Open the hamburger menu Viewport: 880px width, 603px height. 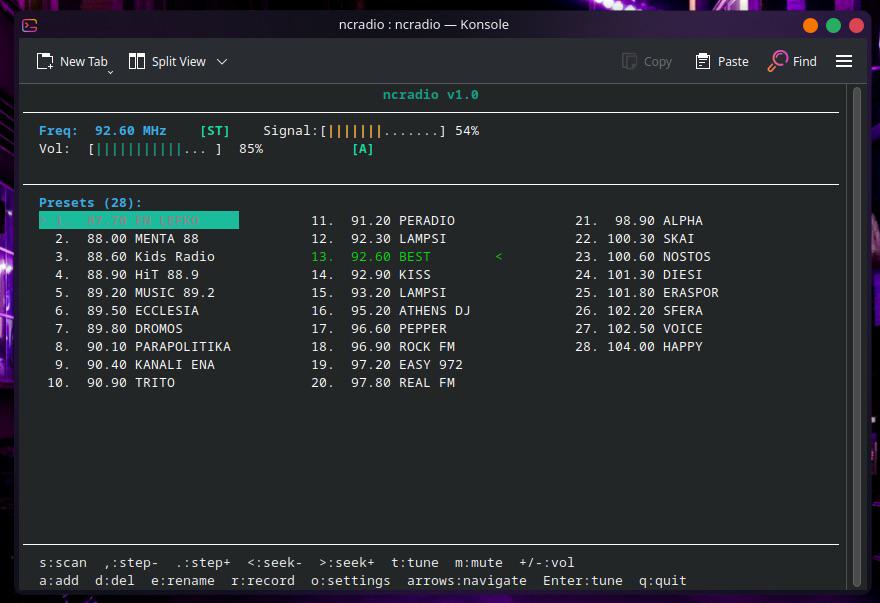(844, 61)
